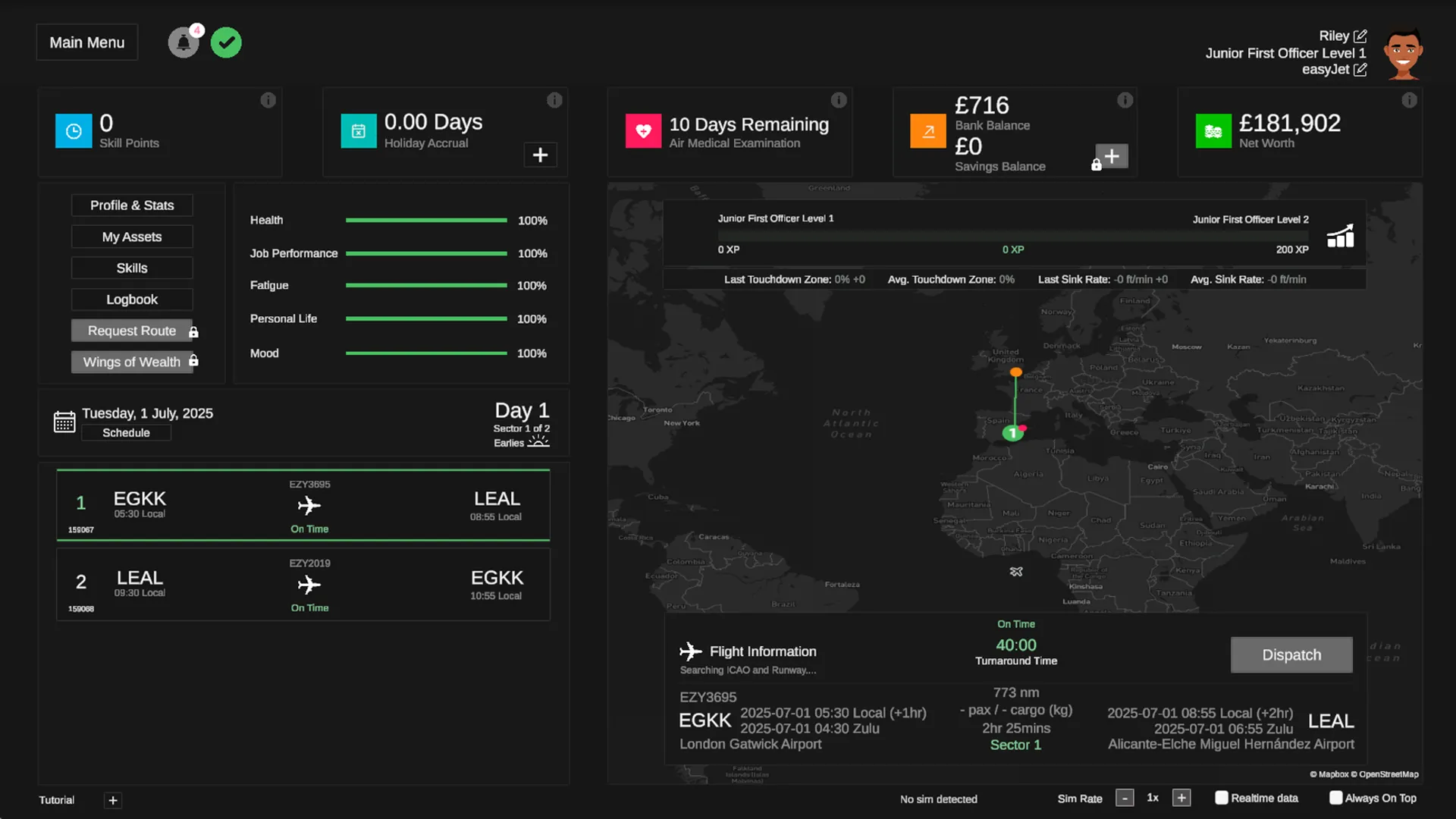Image resolution: width=1456 pixels, height=819 pixels.
Task: Click the green checkmark status icon
Action: tap(226, 43)
